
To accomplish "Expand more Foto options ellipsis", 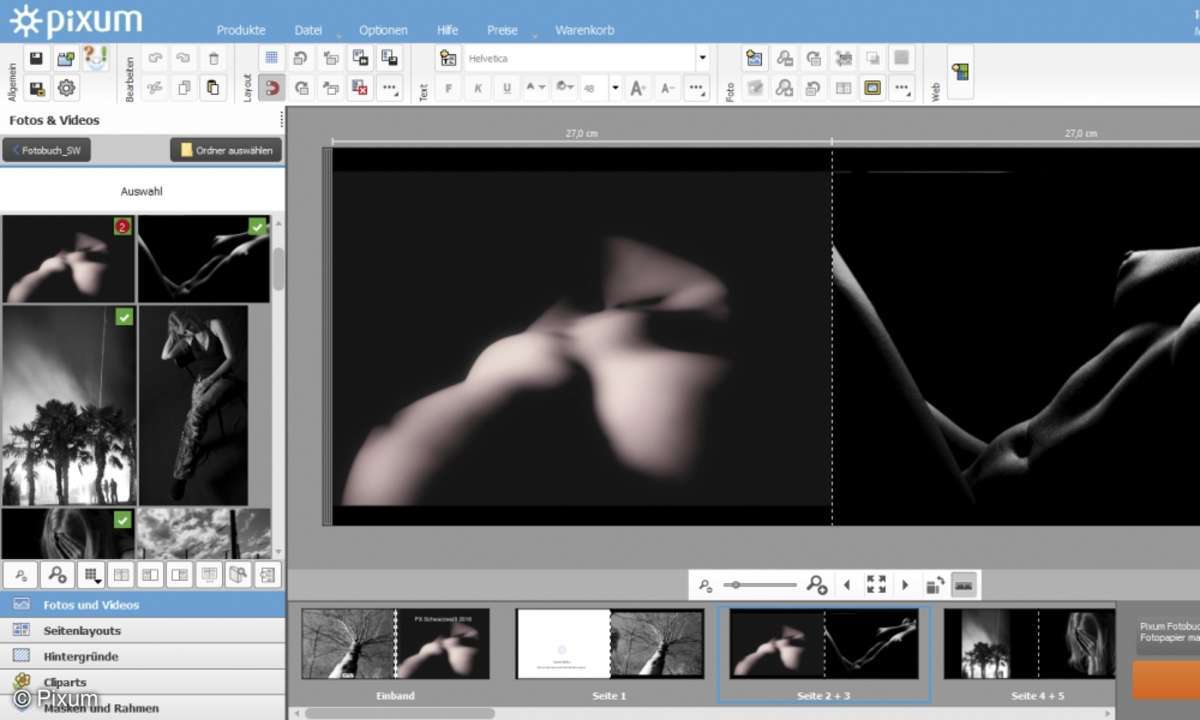I will pyautogui.click(x=902, y=88).
